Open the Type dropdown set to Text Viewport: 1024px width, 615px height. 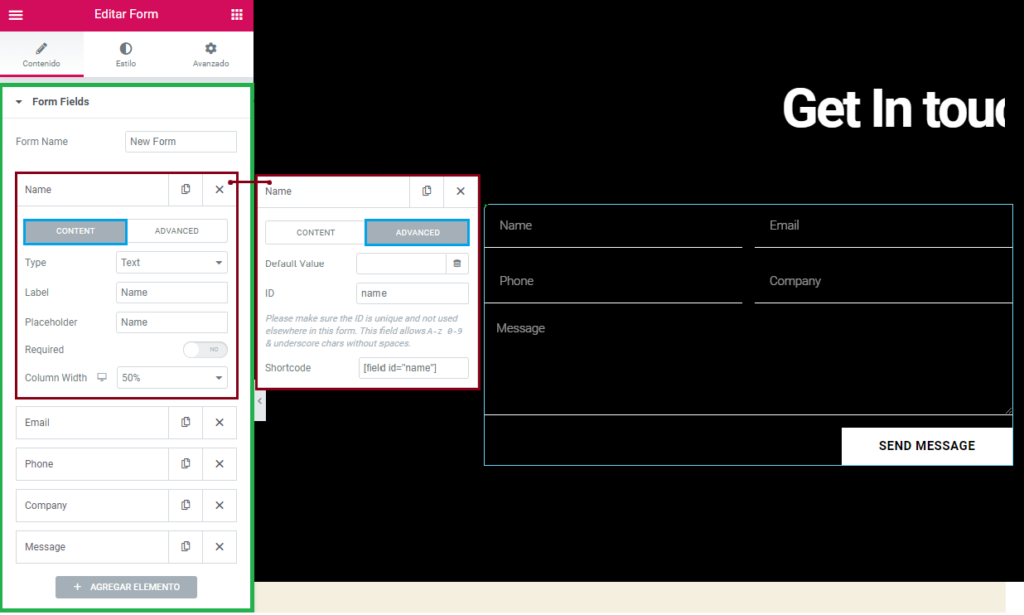pos(172,263)
